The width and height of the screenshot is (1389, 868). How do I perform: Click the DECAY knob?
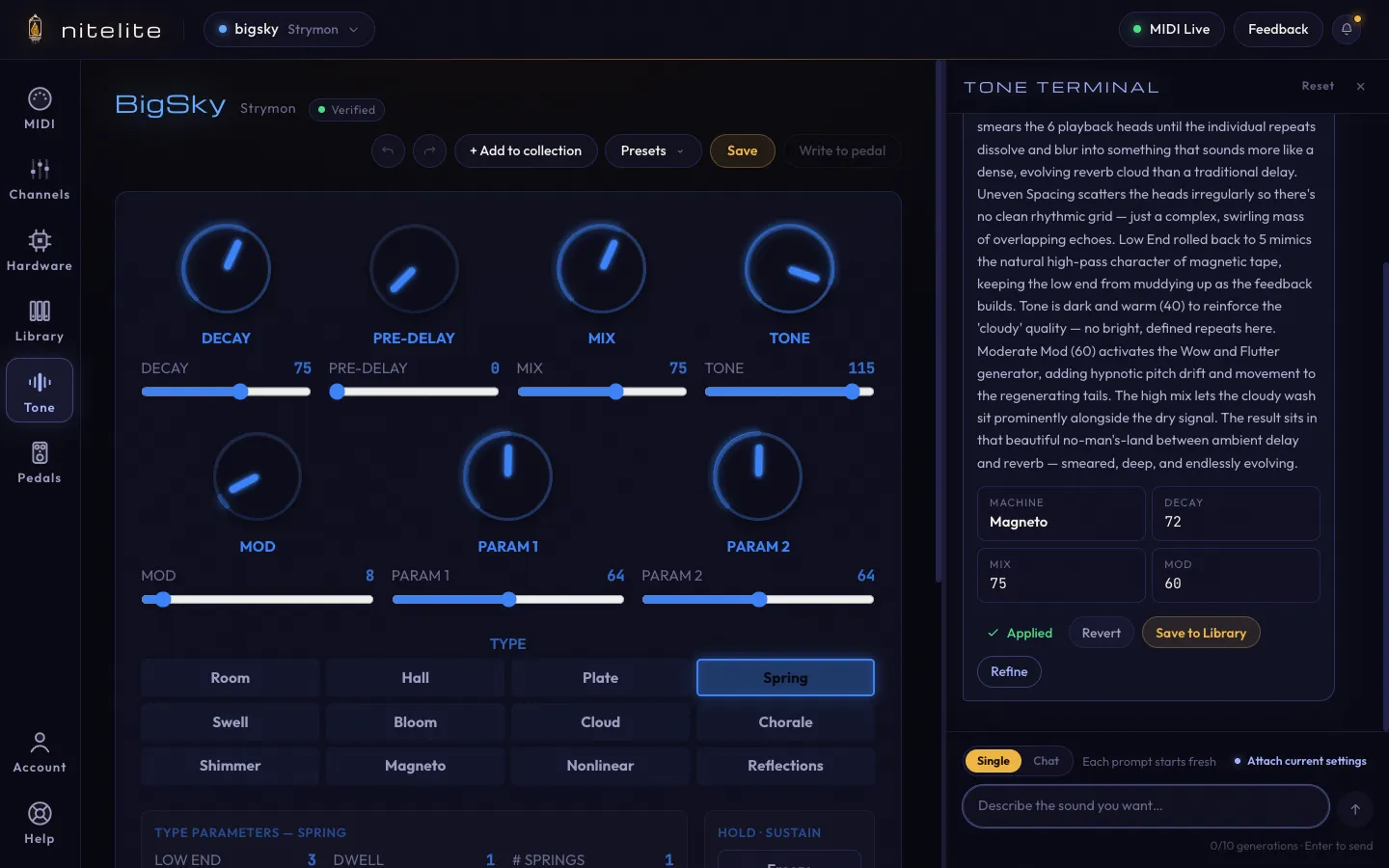click(x=226, y=268)
